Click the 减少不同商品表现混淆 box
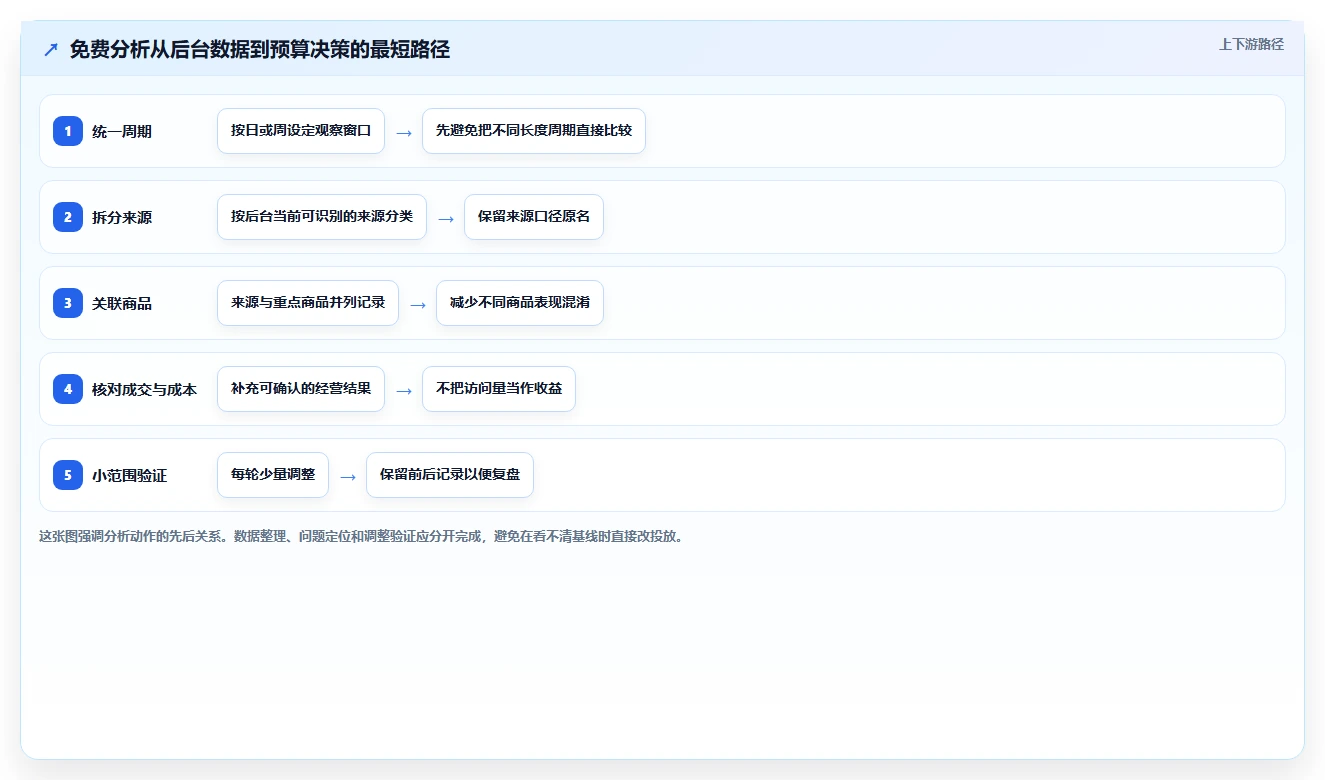The image size is (1325, 780). pos(520,303)
